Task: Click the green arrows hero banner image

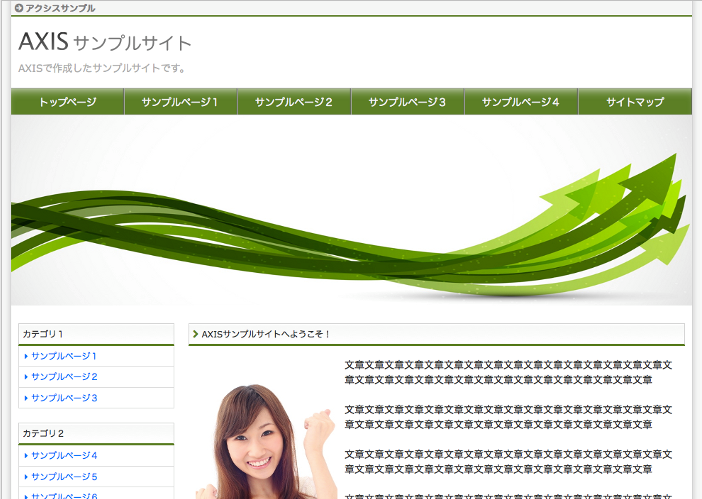Action: (x=351, y=210)
